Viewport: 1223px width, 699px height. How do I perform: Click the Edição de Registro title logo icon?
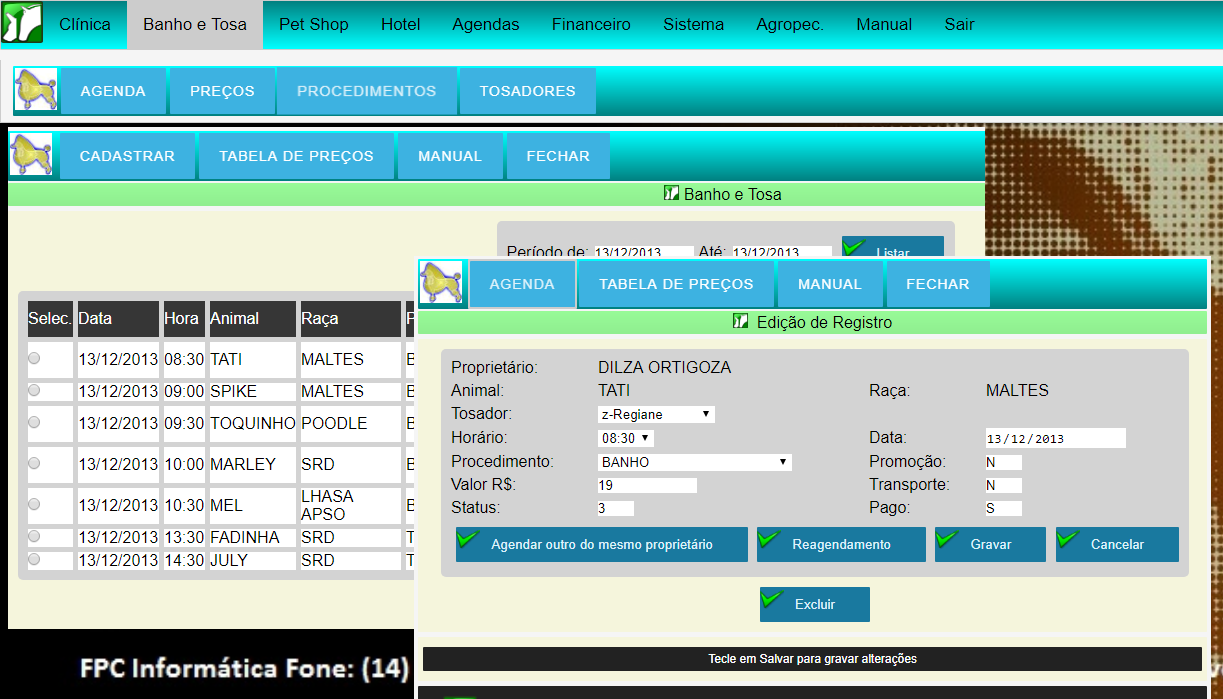[x=740, y=322]
